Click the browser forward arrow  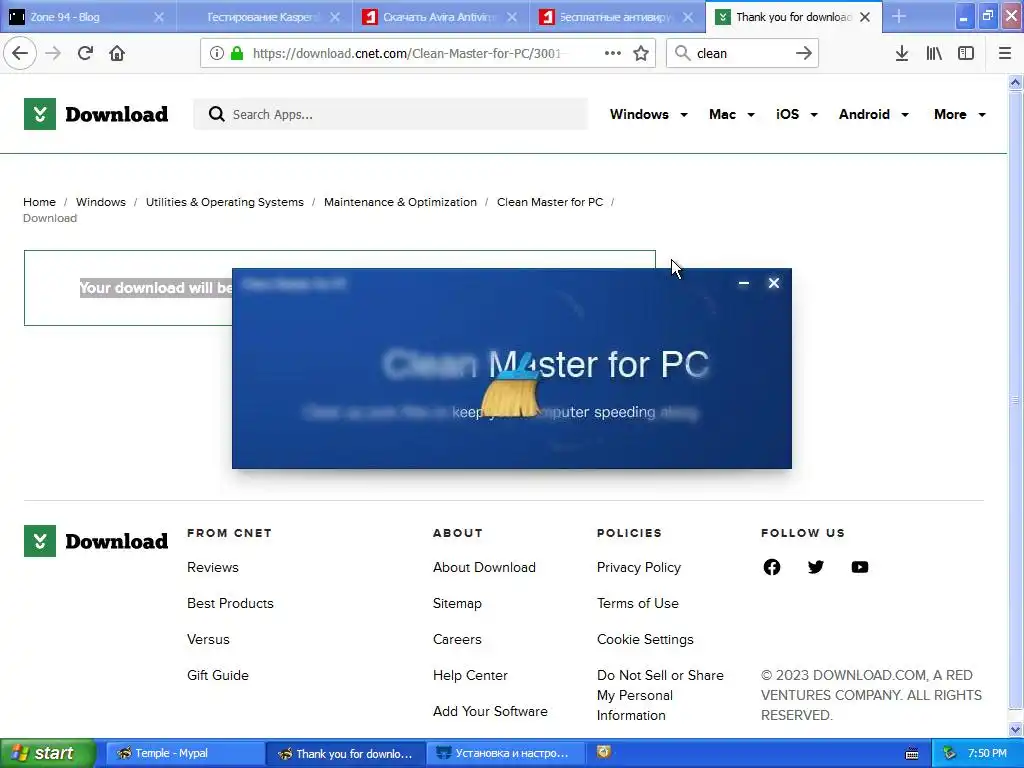pos(53,53)
